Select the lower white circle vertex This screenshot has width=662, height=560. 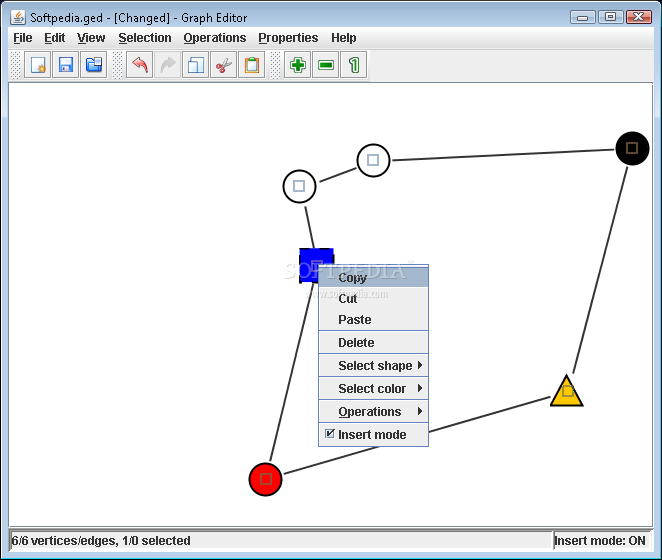[299, 186]
